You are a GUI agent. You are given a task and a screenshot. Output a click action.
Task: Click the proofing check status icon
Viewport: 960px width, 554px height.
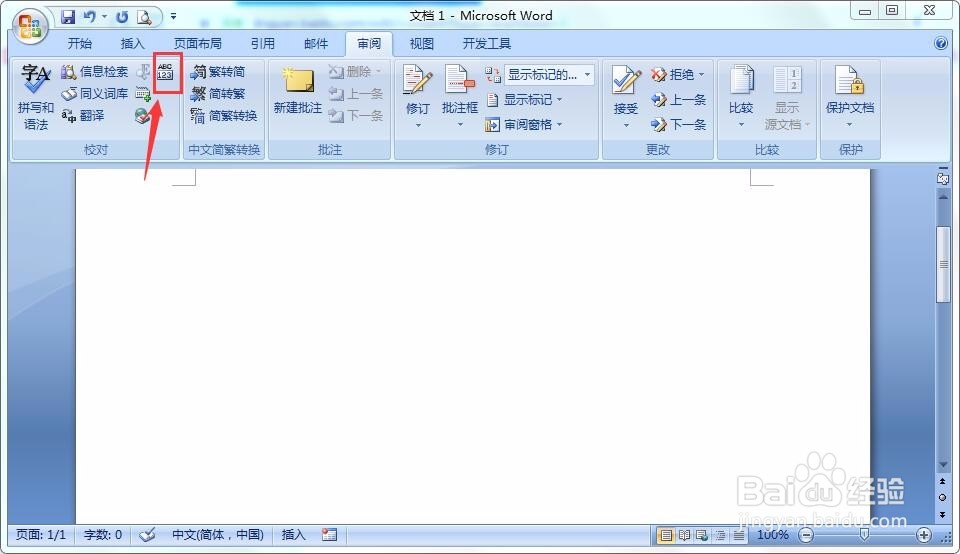pyautogui.click(x=147, y=535)
